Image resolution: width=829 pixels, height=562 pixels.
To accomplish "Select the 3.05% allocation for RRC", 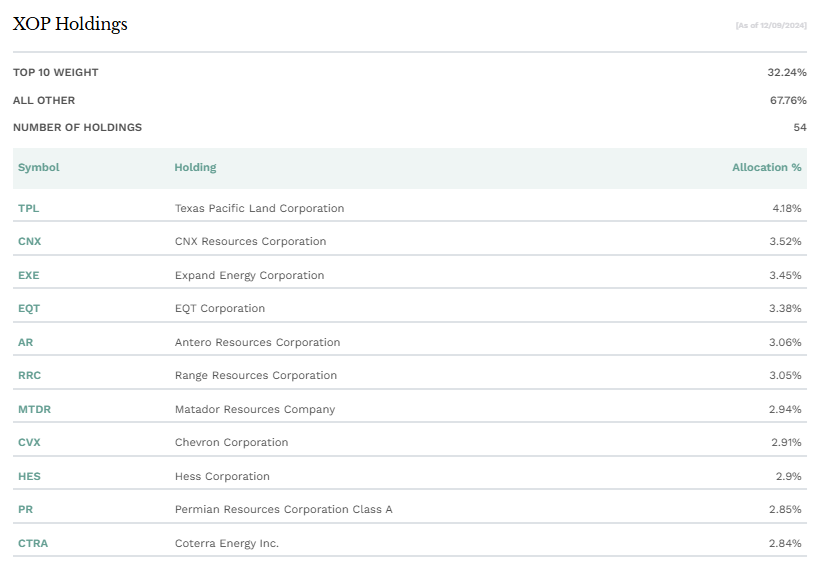I will 785,375.
